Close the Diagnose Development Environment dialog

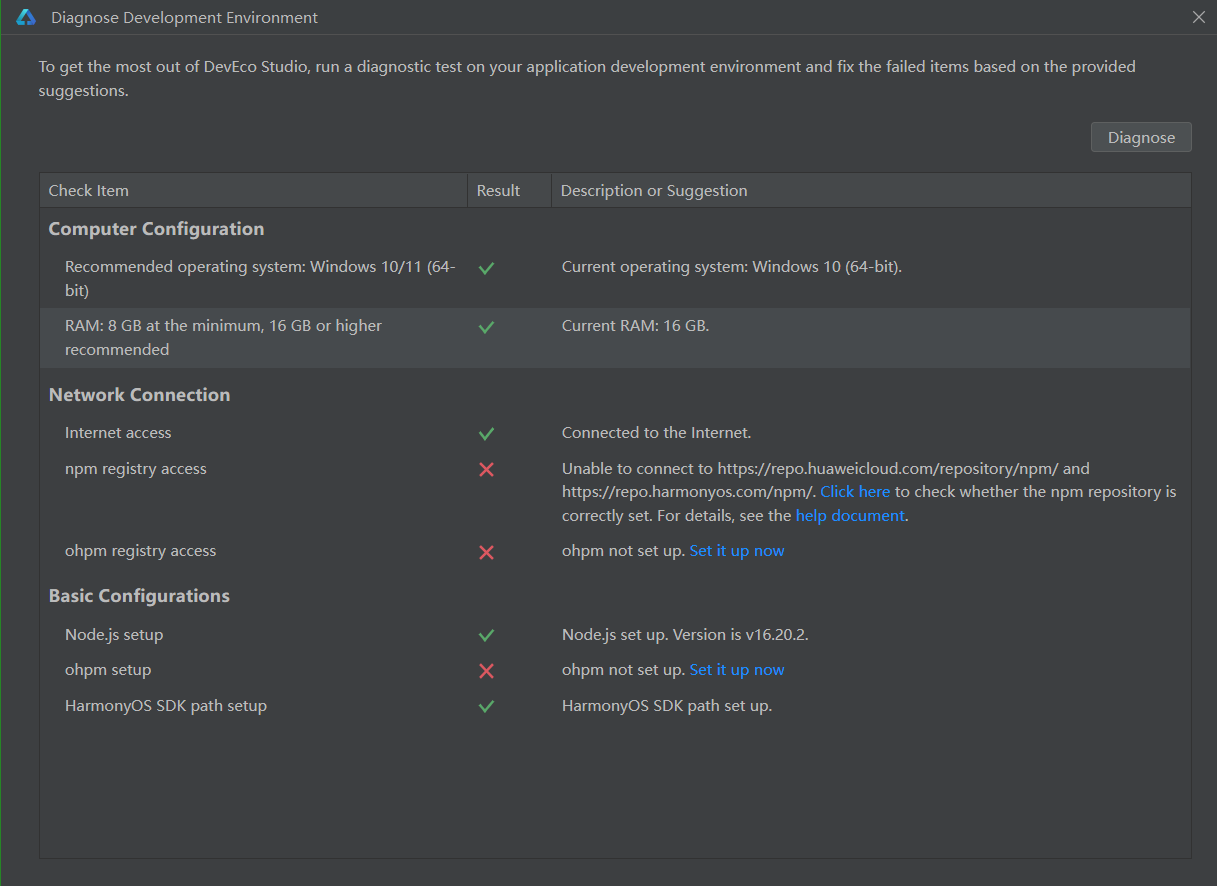pos(1199,17)
